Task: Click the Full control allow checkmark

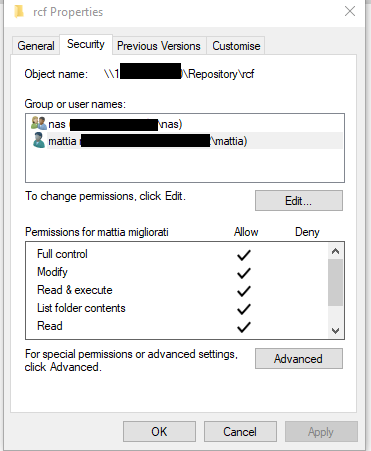Action: (x=244, y=255)
